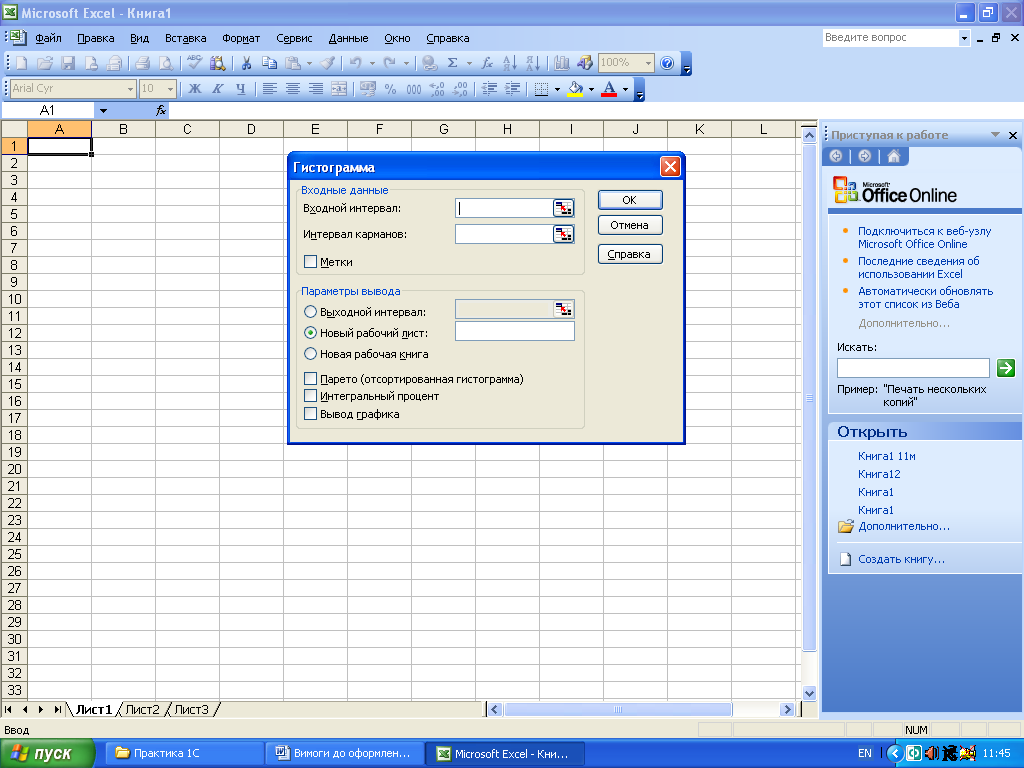Open the zoom 100% dropdown

(648, 63)
